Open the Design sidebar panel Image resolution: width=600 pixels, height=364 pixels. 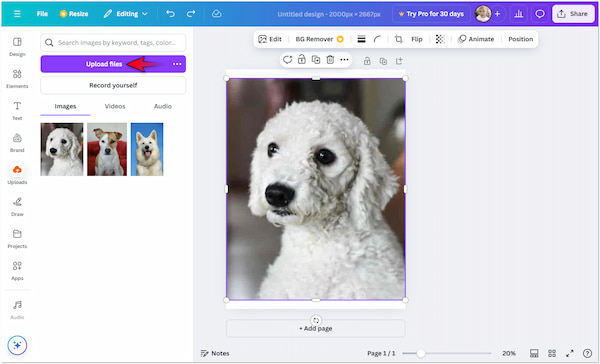click(17, 47)
